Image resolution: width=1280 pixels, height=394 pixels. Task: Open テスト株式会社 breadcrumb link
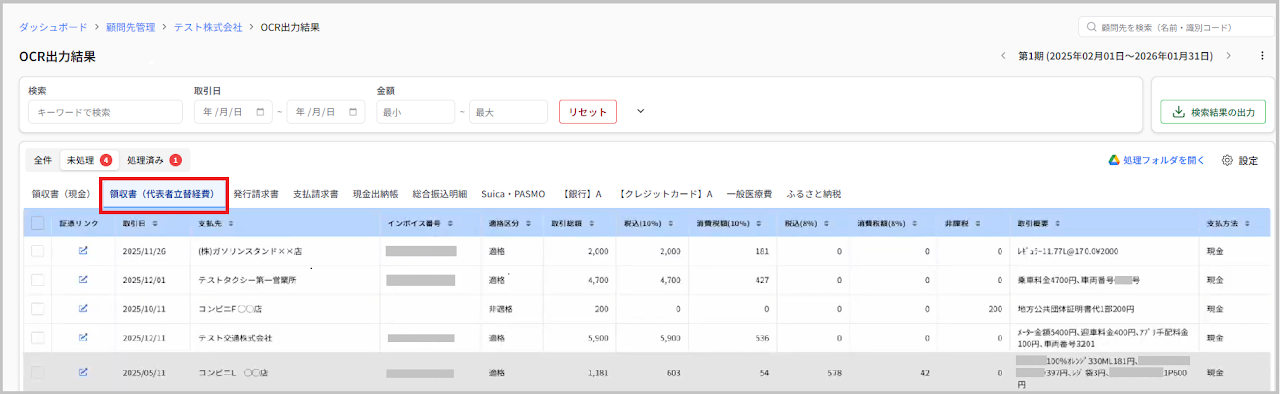pos(208,27)
